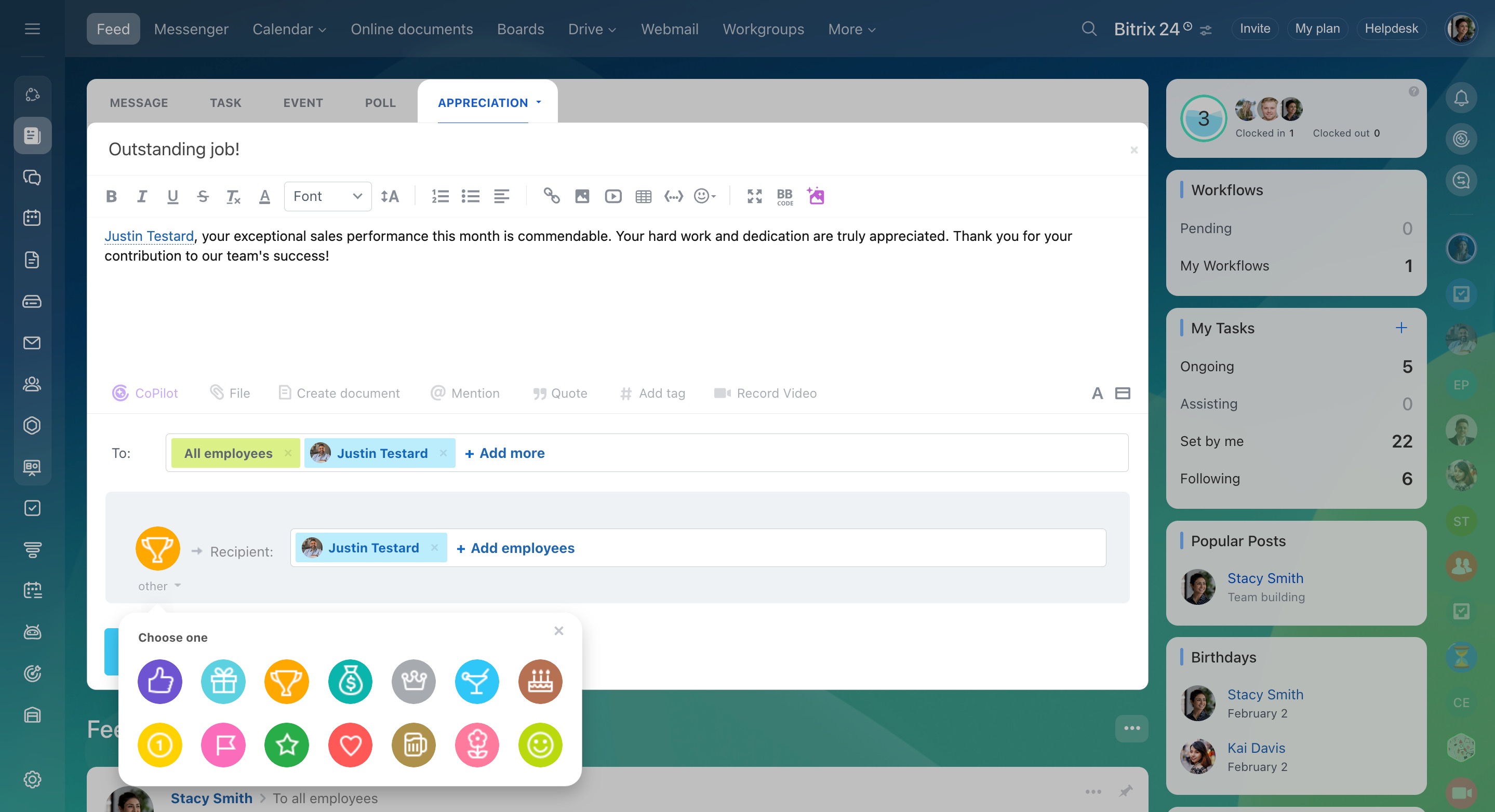Insert video using the toolbar icon
The height and width of the screenshot is (812, 1495).
613,196
